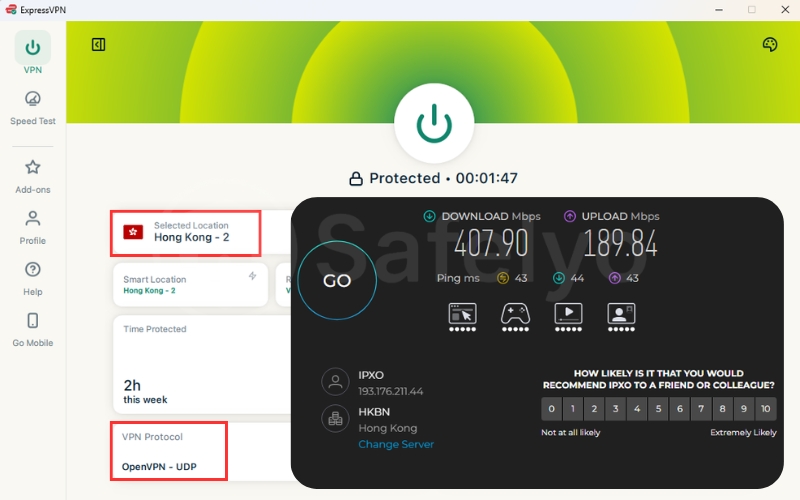
Task: Rate recommendation score 5
Action: (x=659, y=409)
